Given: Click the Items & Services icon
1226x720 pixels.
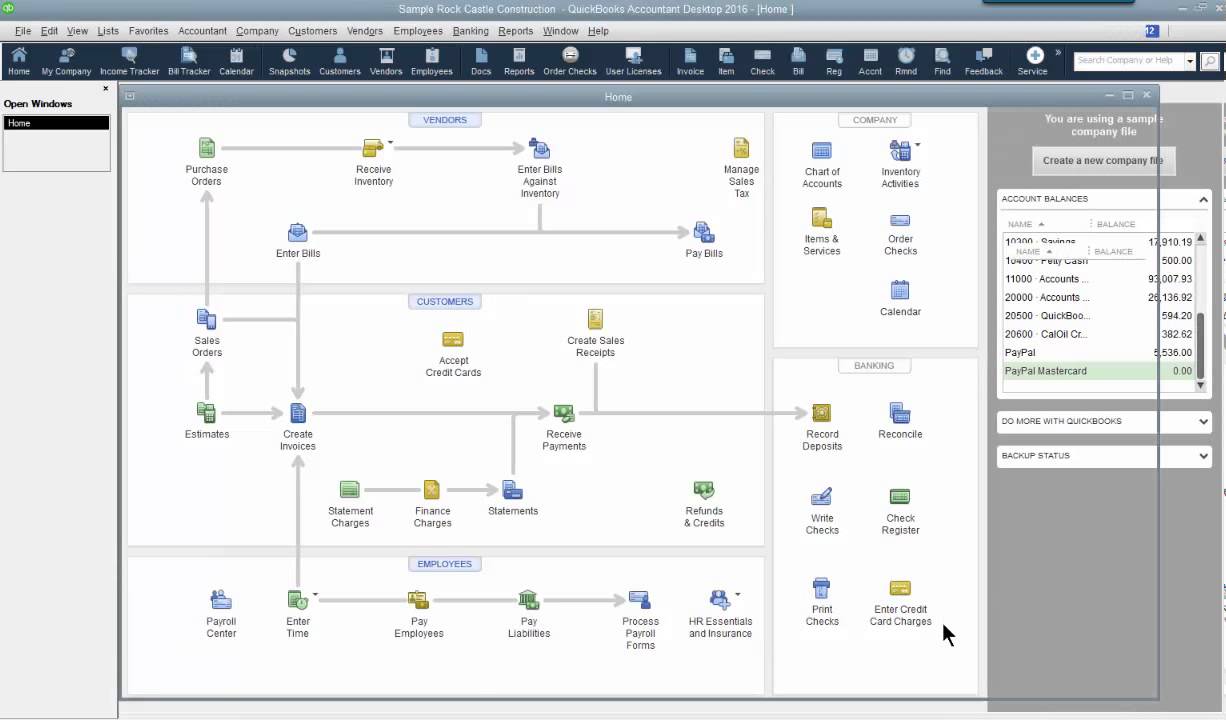Looking at the screenshot, I should pos(822,218).
